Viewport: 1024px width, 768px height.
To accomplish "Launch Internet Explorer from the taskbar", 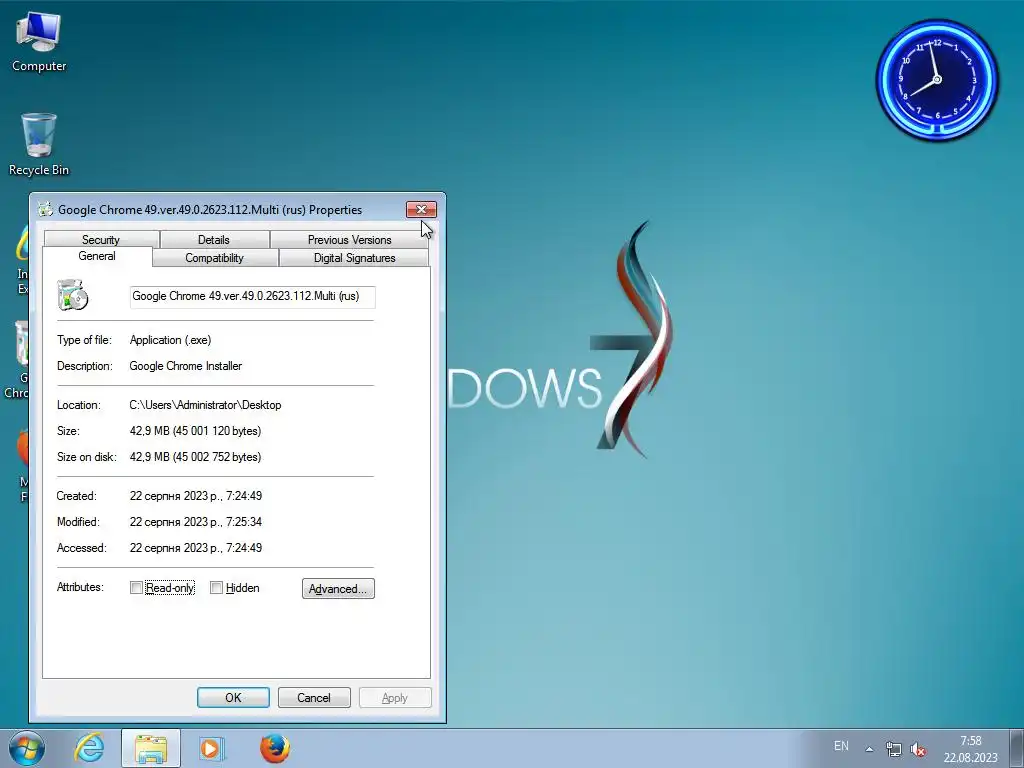I will (x=89, y=748).
